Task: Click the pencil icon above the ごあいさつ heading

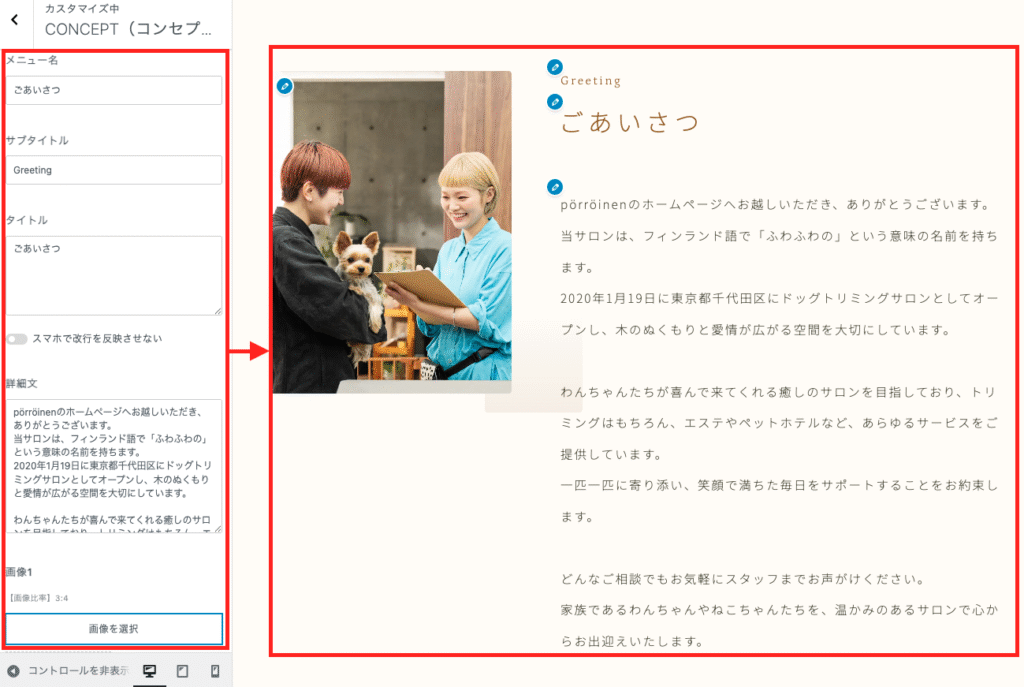Action: coord(555,102)
